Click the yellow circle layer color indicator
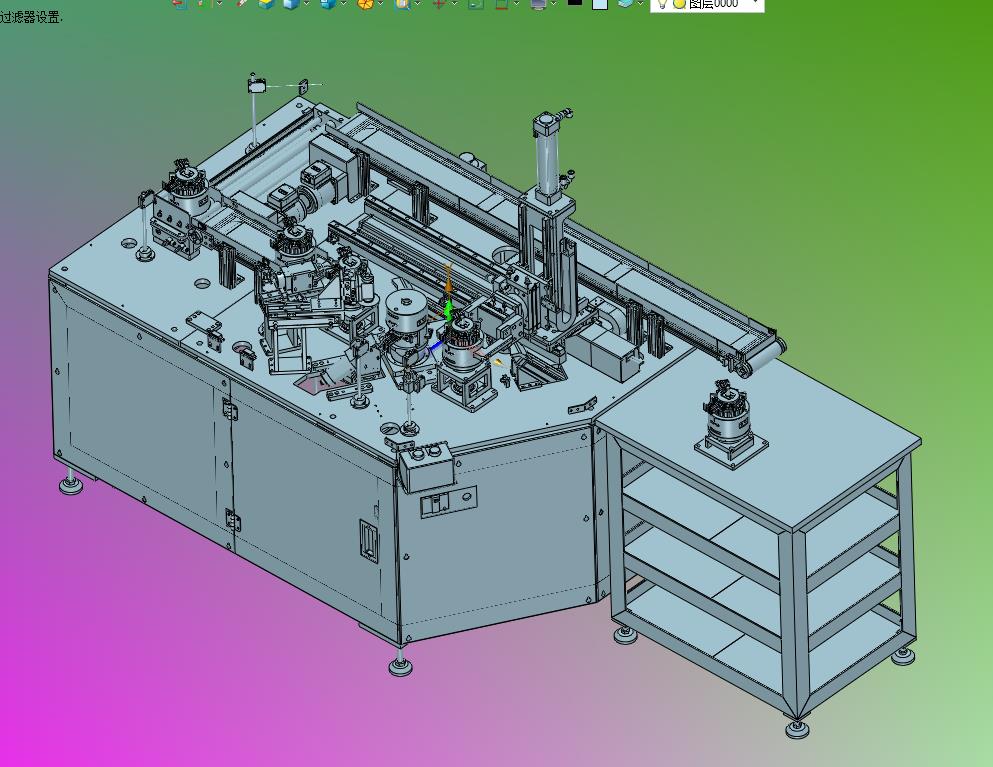Viewport: 993px width, 767px height. pyautogui.click(x=679, y=4)
